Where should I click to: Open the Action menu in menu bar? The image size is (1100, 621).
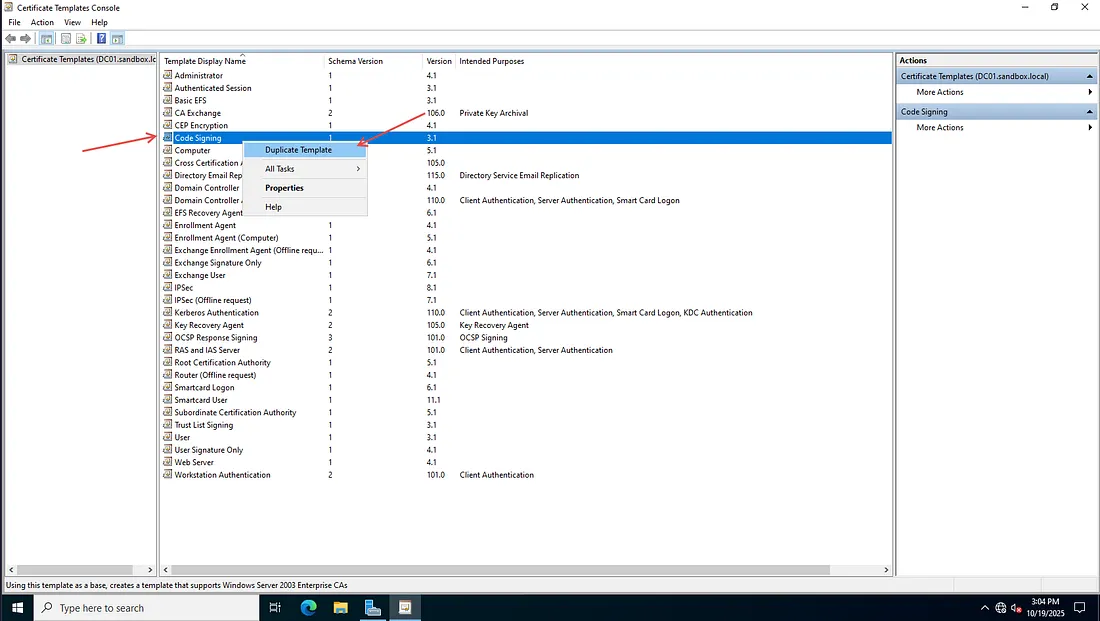(42, 22)
